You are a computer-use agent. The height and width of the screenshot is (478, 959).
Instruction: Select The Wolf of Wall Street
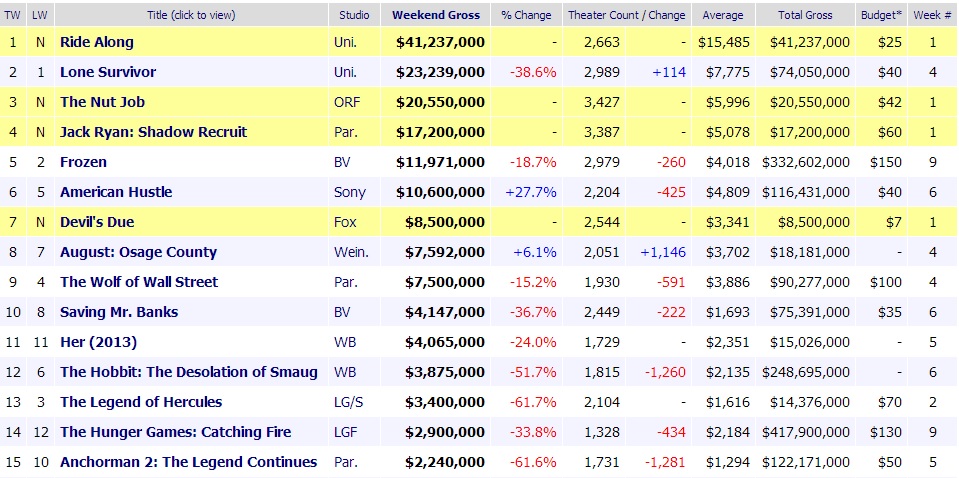139,282
